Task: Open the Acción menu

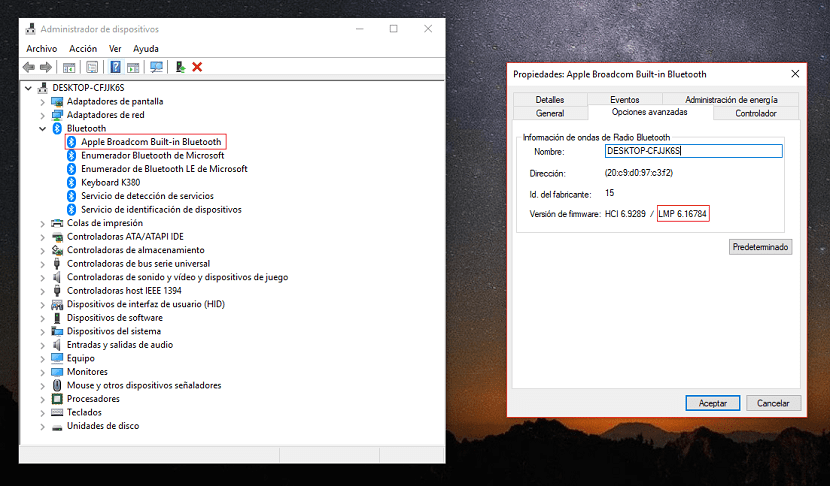Action: (83, 49)
